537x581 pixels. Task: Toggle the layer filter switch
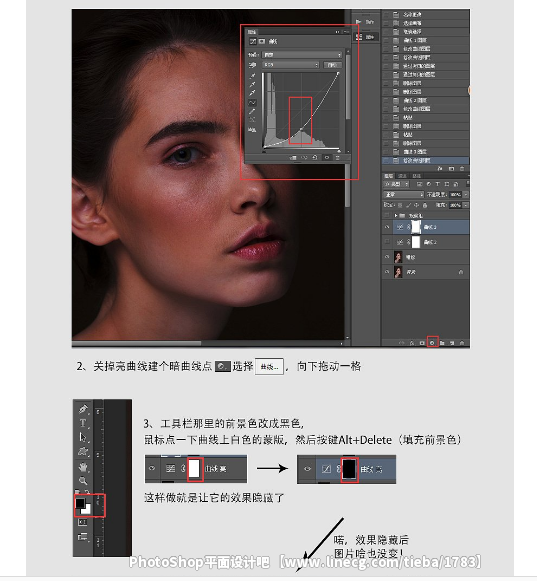468,183
